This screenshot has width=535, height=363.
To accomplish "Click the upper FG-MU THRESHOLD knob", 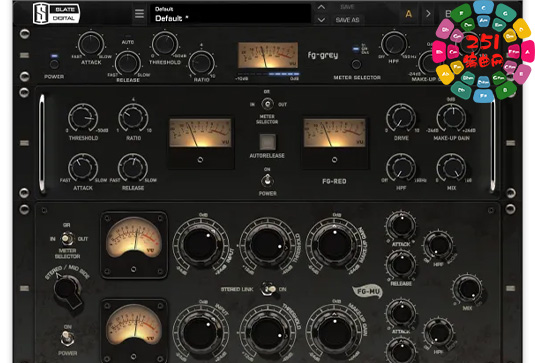I will [x=268, y=245].
